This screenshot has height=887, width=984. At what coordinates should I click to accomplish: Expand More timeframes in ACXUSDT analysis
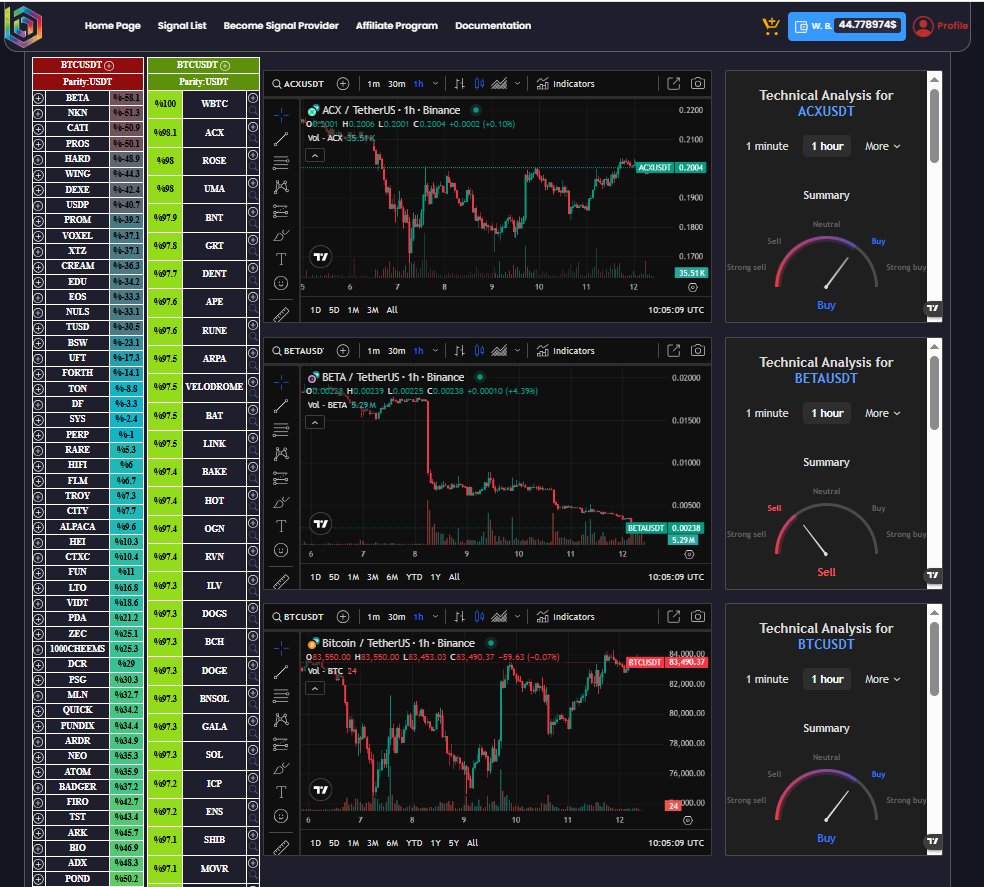[882, 146]
